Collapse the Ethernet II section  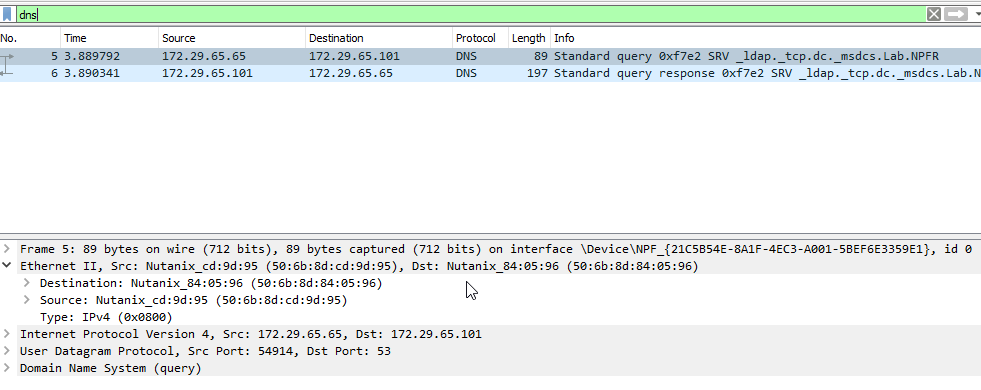[x=6, y=266]
